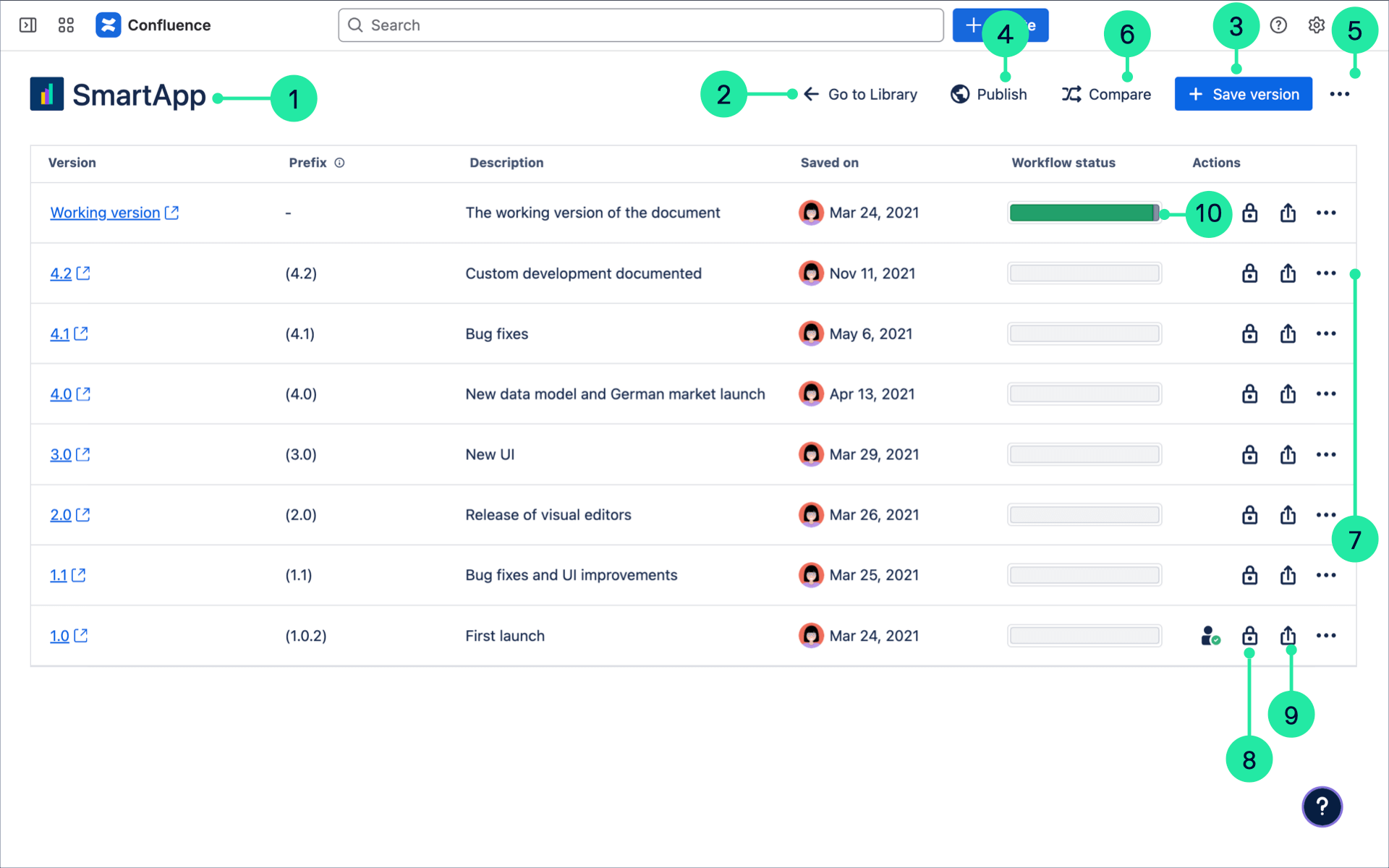This screenshot has width=1389, height=868.
Task: Click the Working version workflow progress bar
Action: pyautogui.click(x=1083, y=213)
